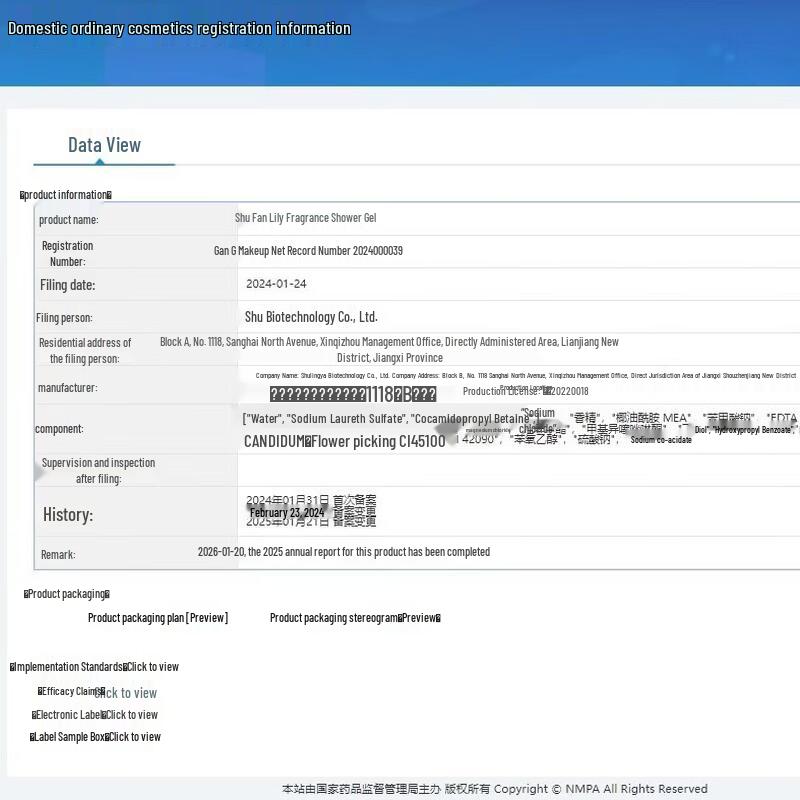Image resolution: width=800 pixels, height=800 pixels.
Task: Select the 'Flower picking CI45100' component text
Action: [x=378, y=441]
